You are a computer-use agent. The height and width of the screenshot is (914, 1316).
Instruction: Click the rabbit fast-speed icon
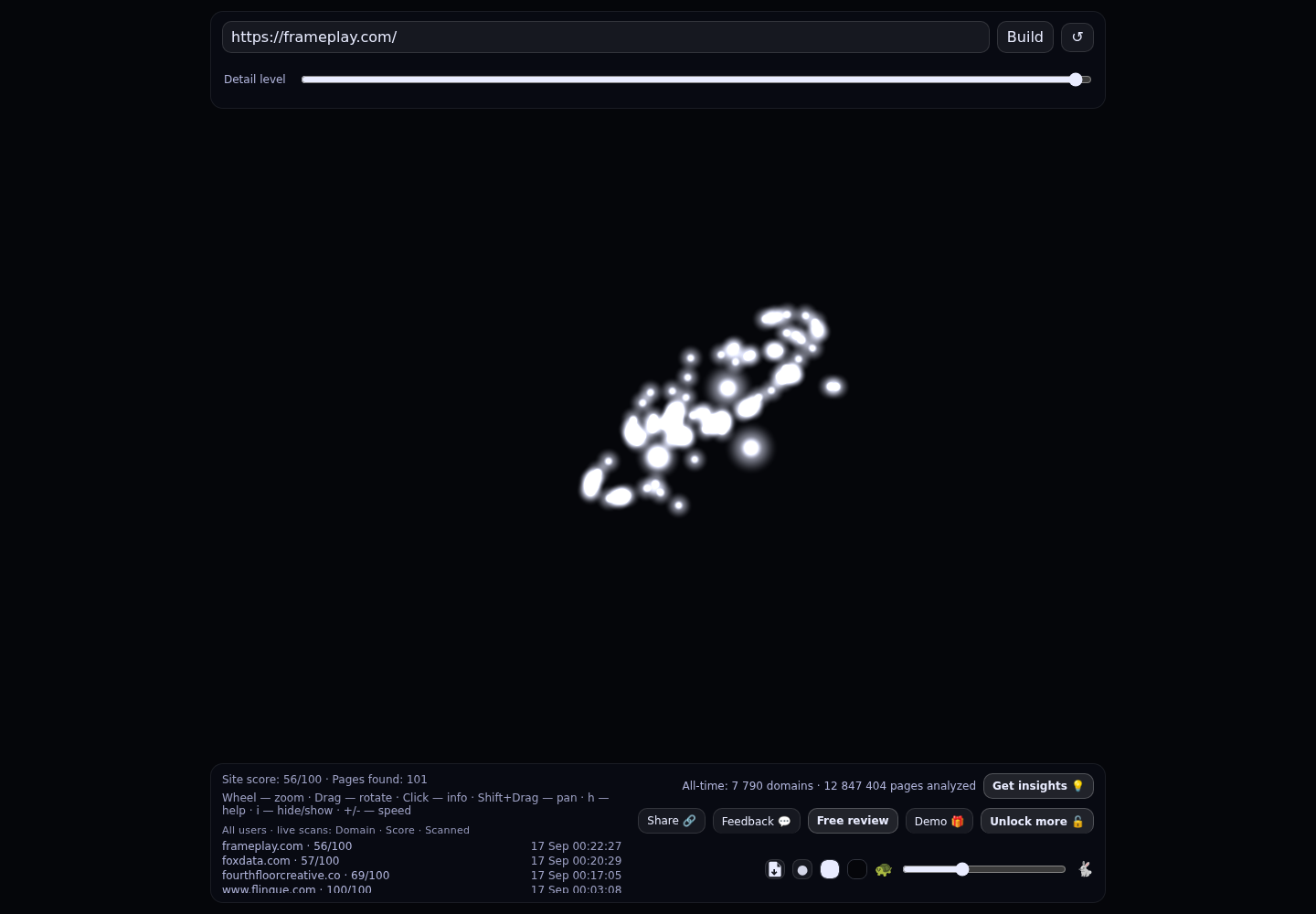(x=1085, y=869)
